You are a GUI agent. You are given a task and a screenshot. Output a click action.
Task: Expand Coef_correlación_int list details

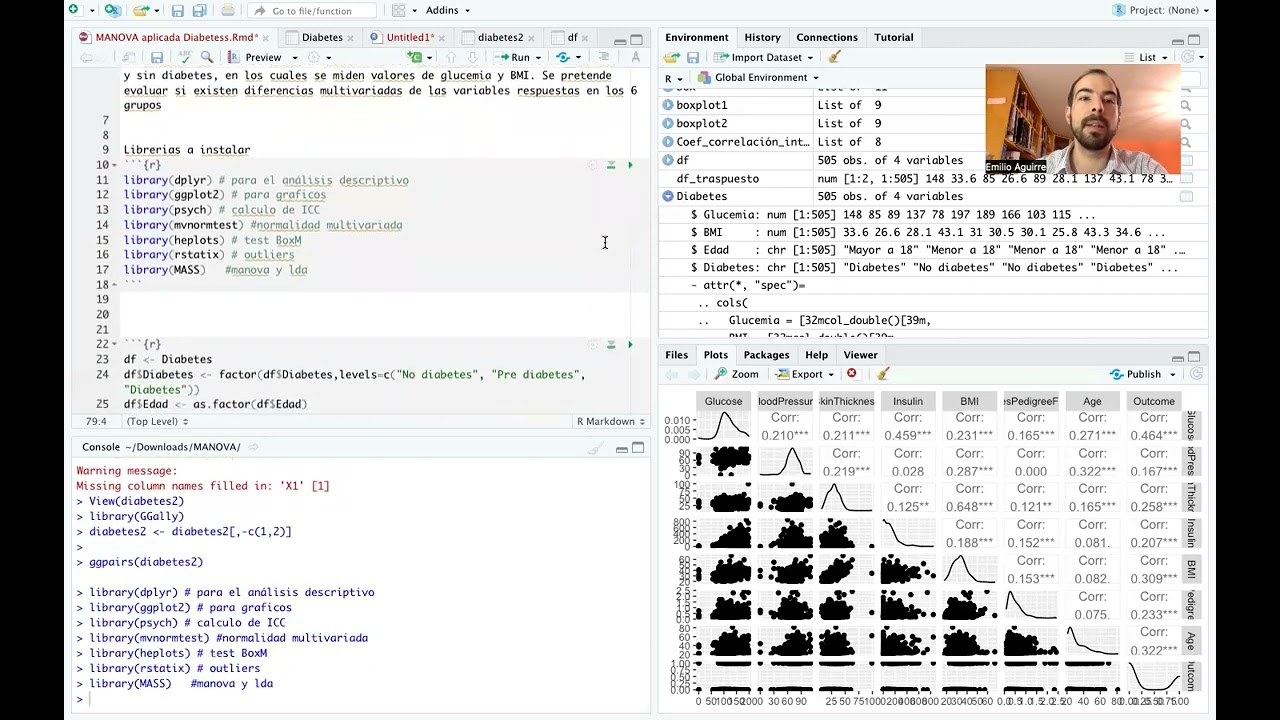point(667,142)
